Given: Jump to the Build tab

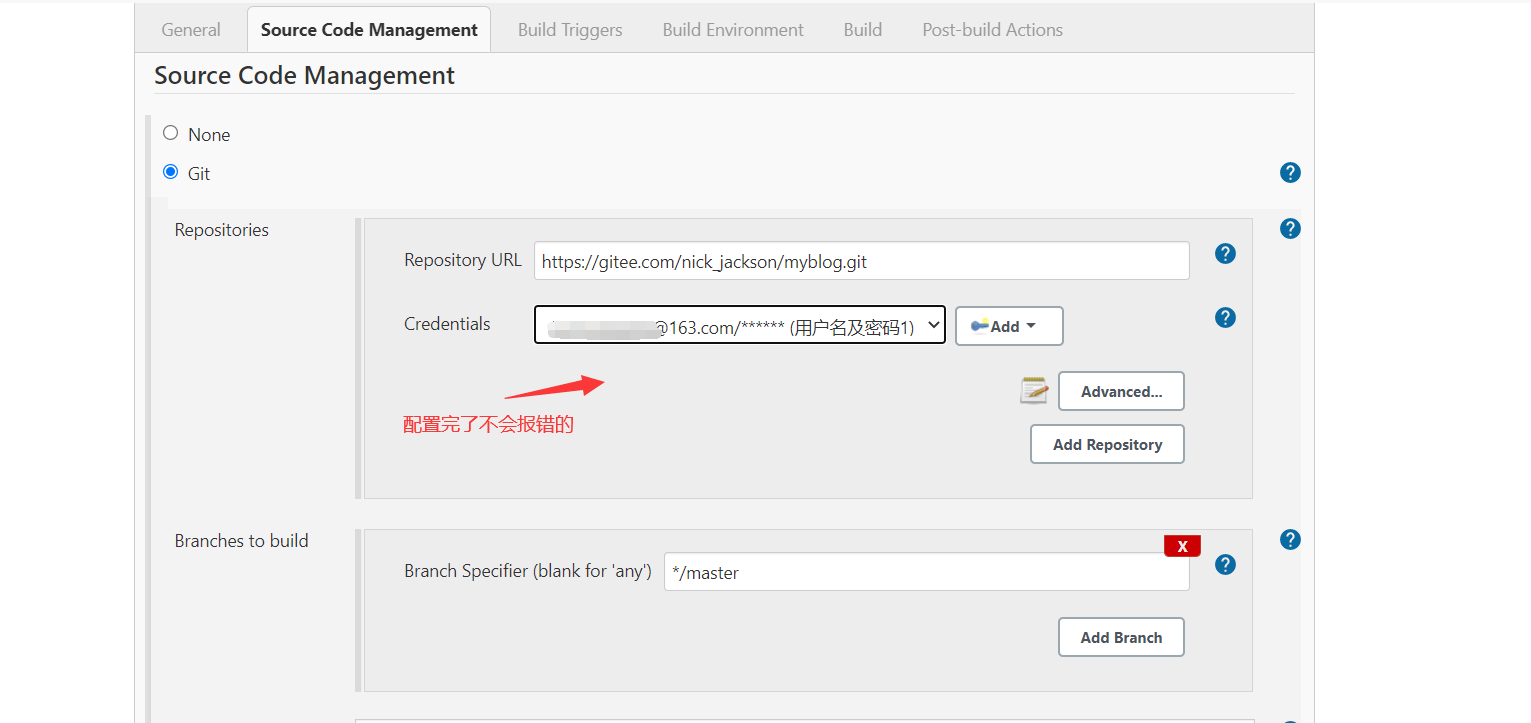Looking at the screenshot, I should [863, 30].
